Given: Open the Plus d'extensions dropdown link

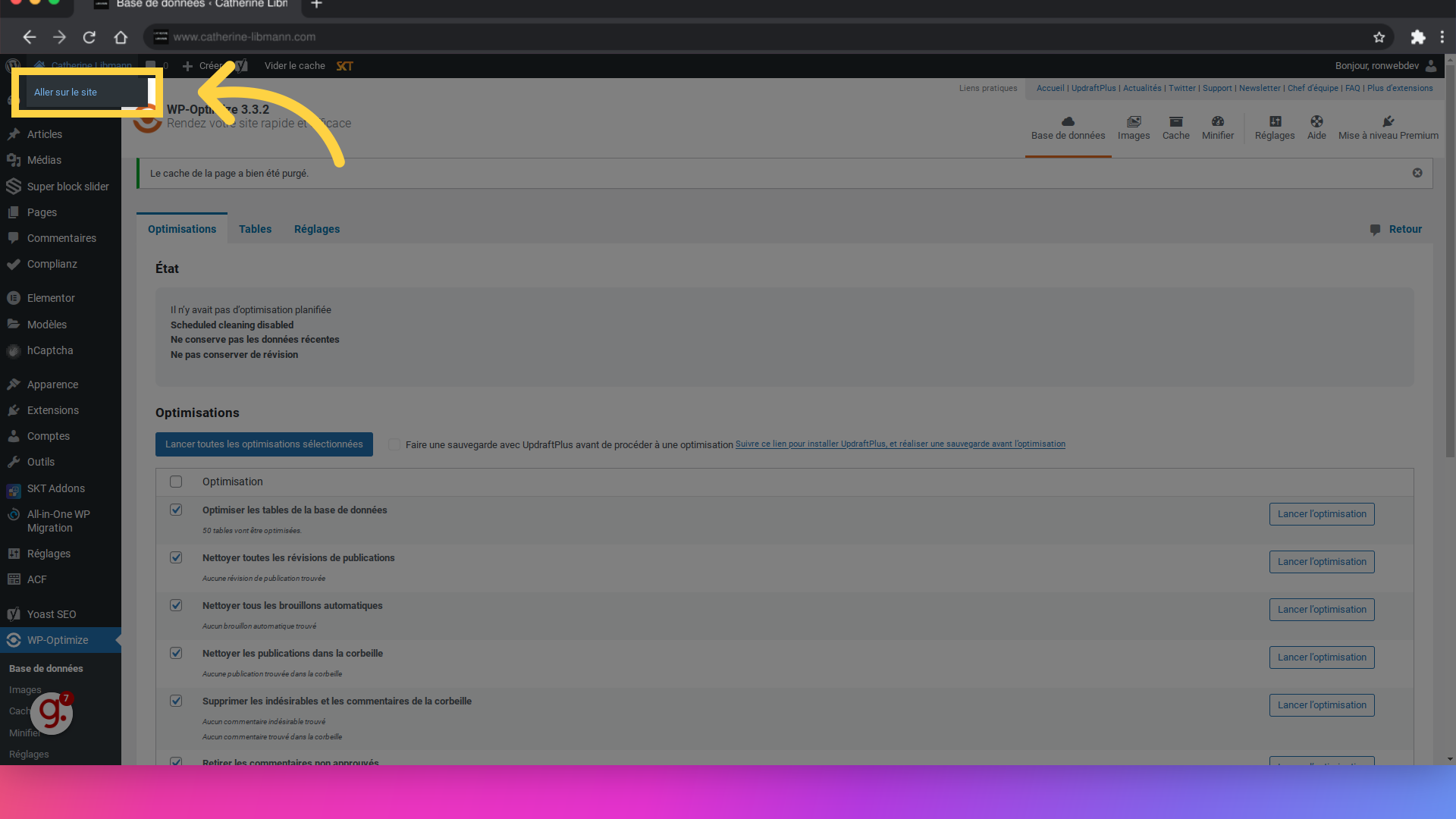Looking at the screenshot, I should pos(1401,88).
